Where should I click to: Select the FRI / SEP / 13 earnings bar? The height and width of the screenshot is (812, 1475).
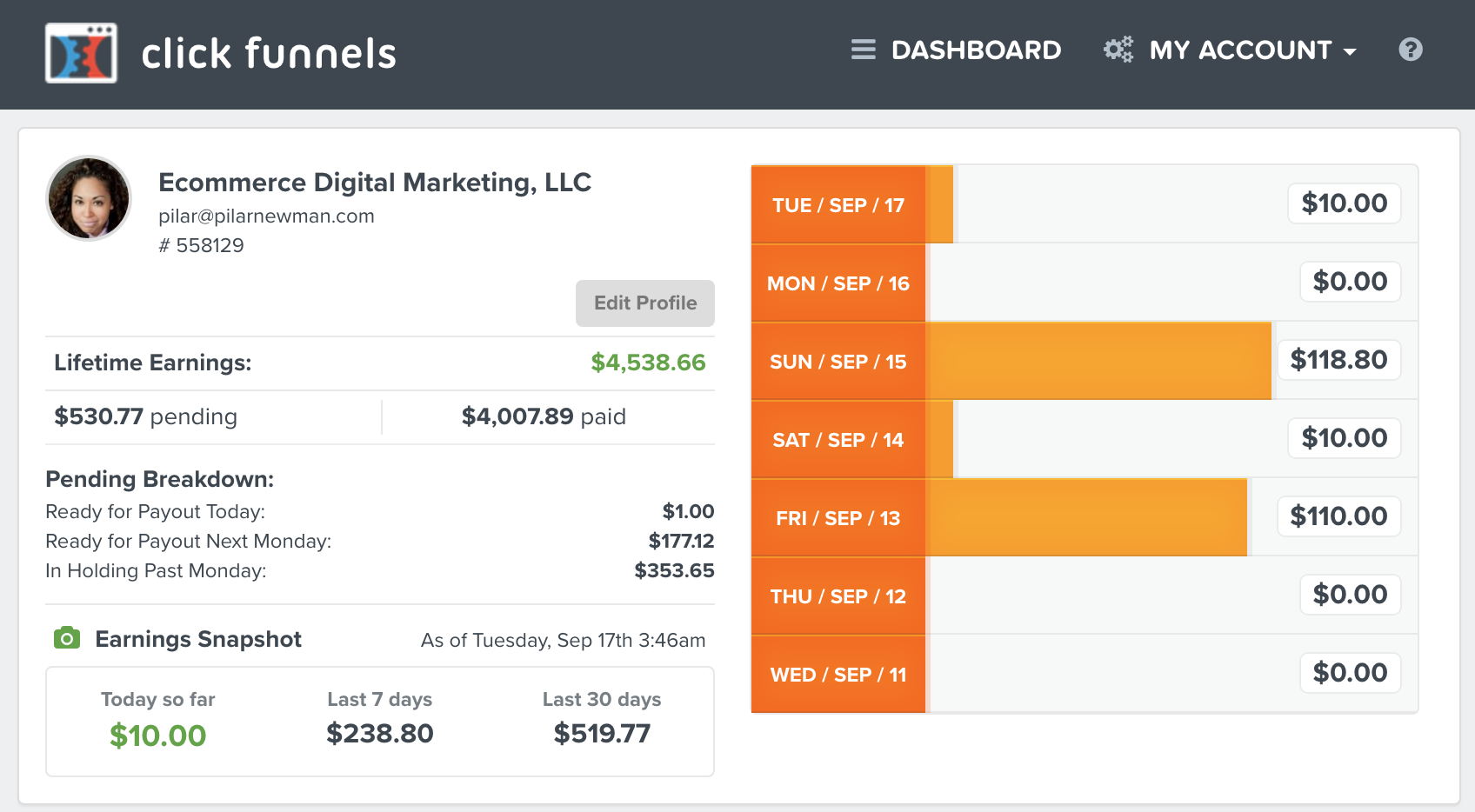(1086, 517)
